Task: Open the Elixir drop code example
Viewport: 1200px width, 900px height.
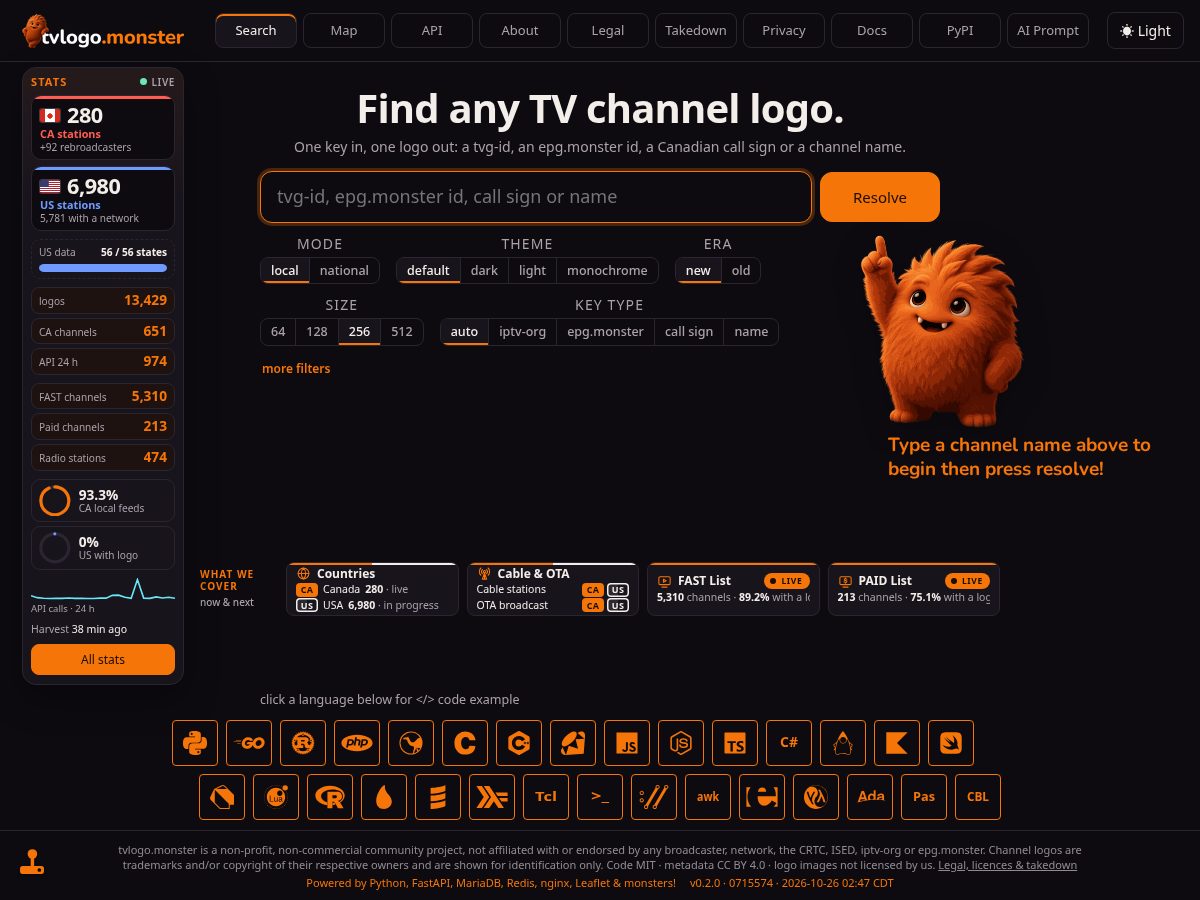Action: (384, 797)
